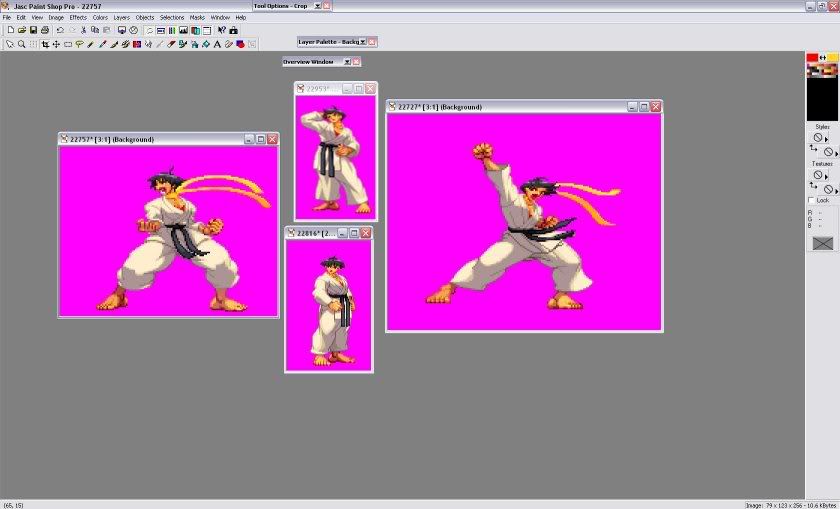Click the Undo arrow icon
The height and width of the screenshot is (509, 840).
(x=60, y=30)
